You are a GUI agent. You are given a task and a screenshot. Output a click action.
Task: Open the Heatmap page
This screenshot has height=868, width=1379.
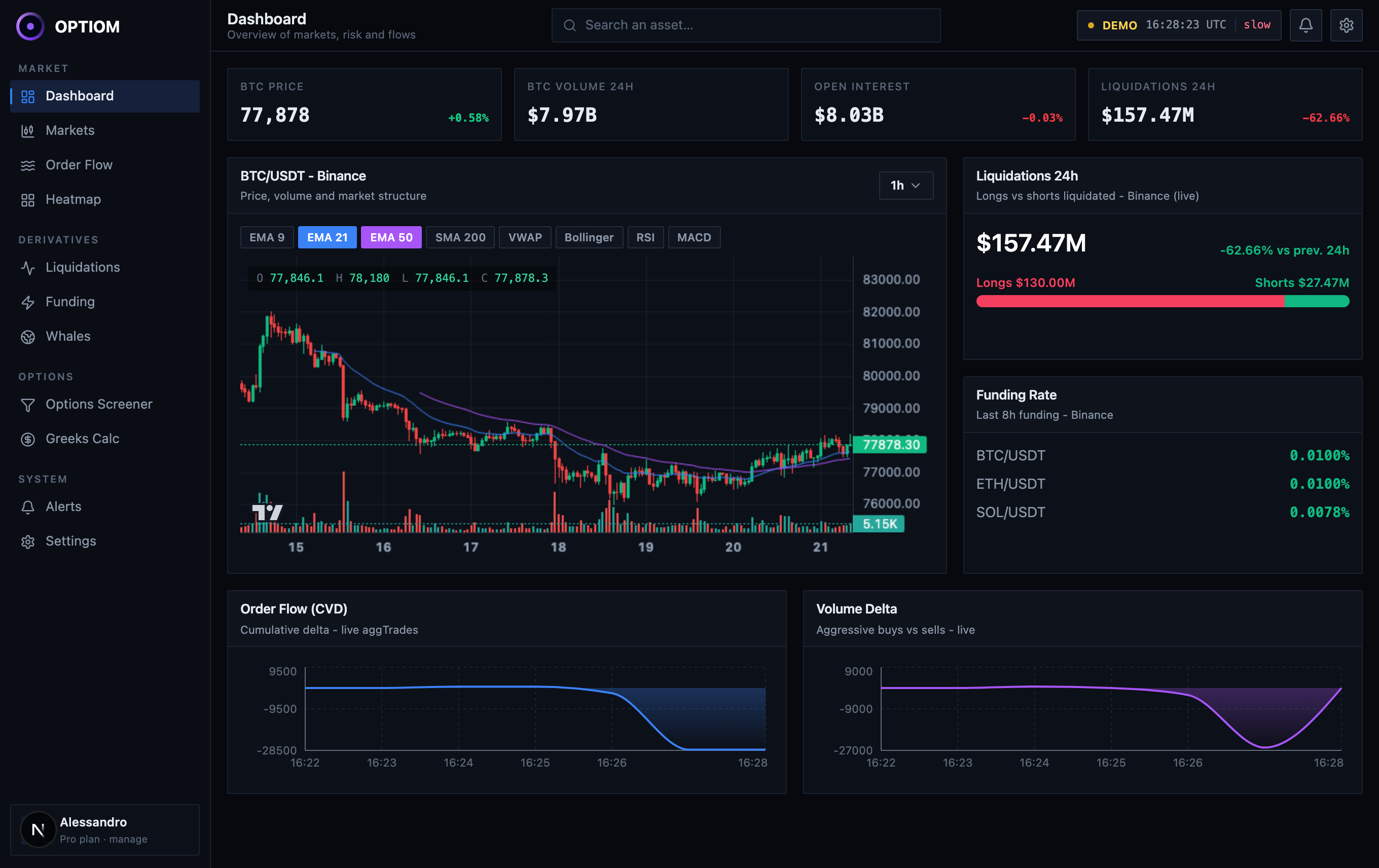pyautogui.click(x=105, y=200)
